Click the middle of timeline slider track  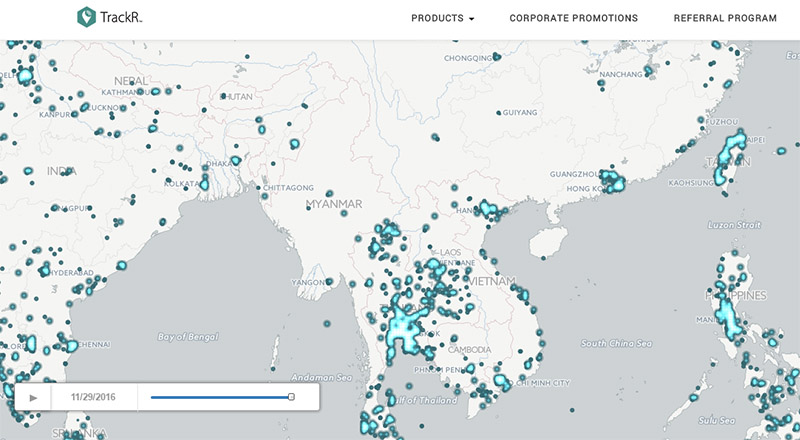(x=220, y=397)
